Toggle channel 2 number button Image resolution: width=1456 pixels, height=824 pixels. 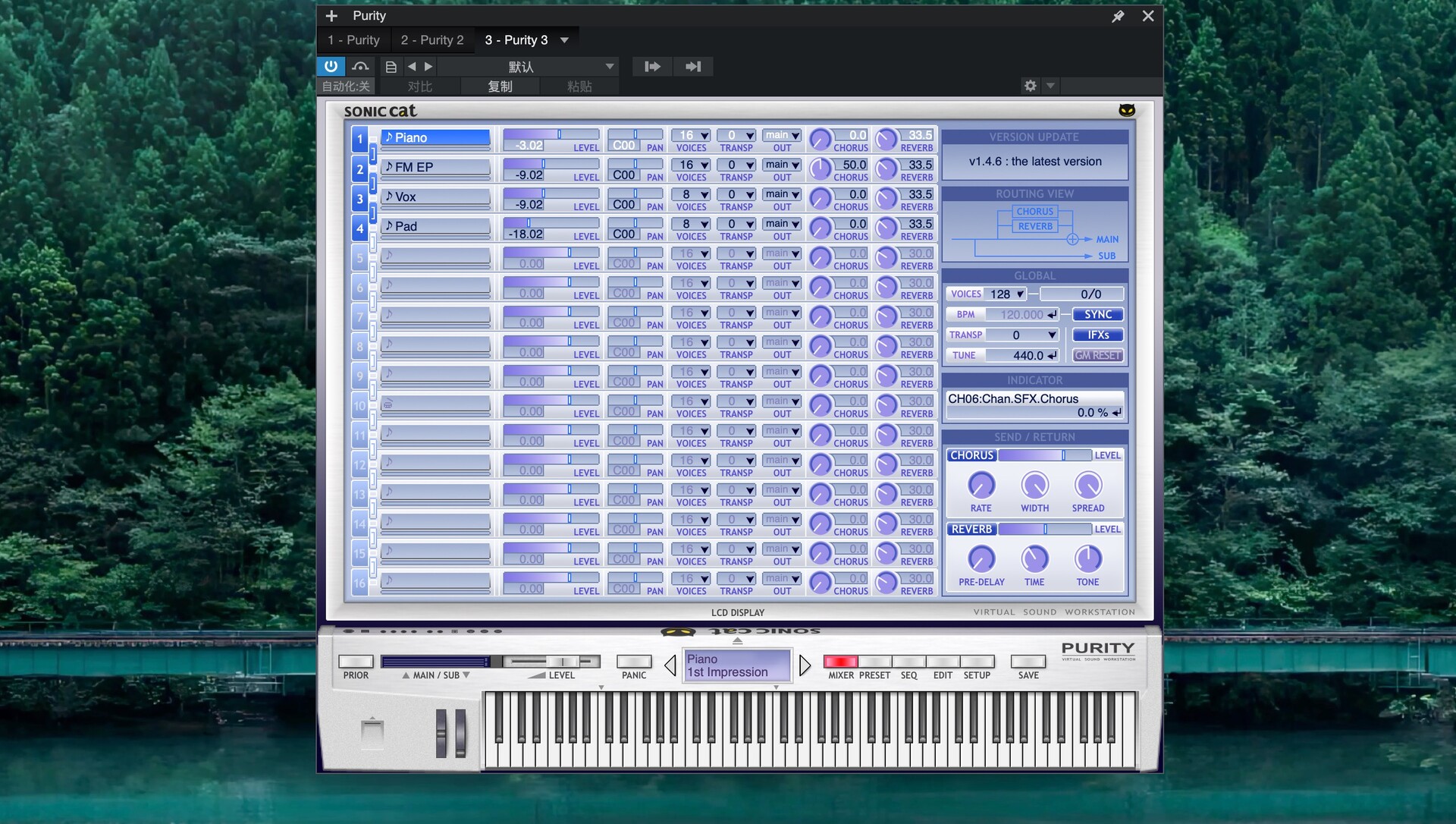[x=359, y=169]
